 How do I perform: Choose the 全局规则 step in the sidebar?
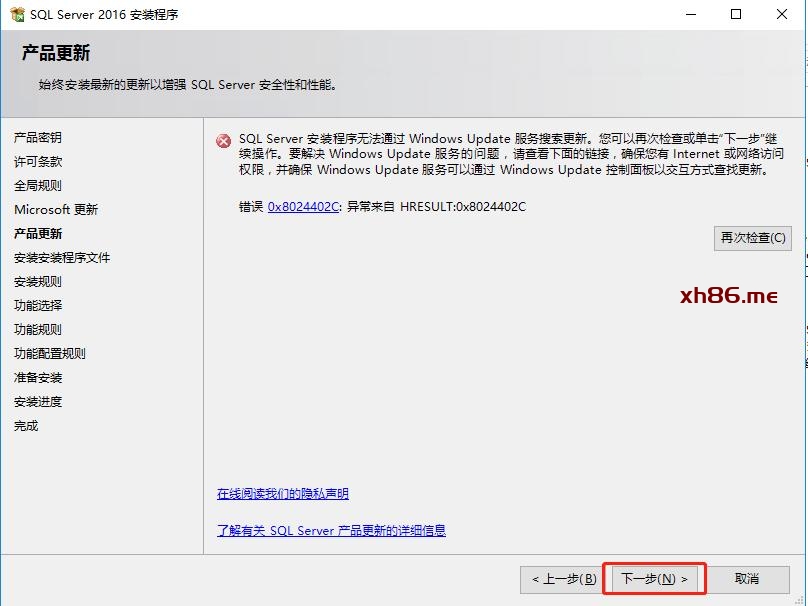coord(38,186)
